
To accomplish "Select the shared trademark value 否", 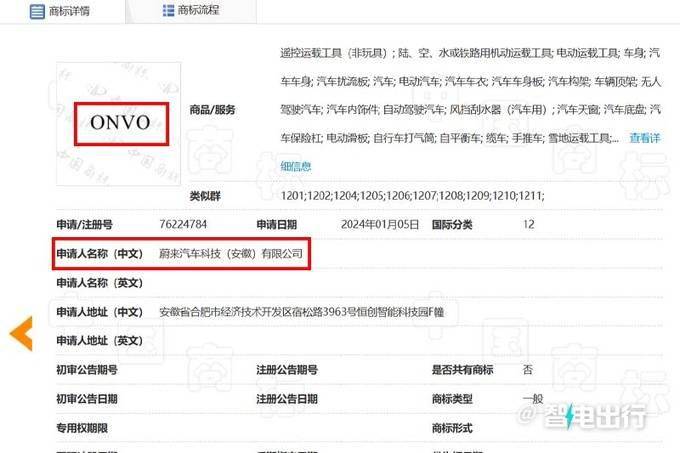I will [528, 369].
